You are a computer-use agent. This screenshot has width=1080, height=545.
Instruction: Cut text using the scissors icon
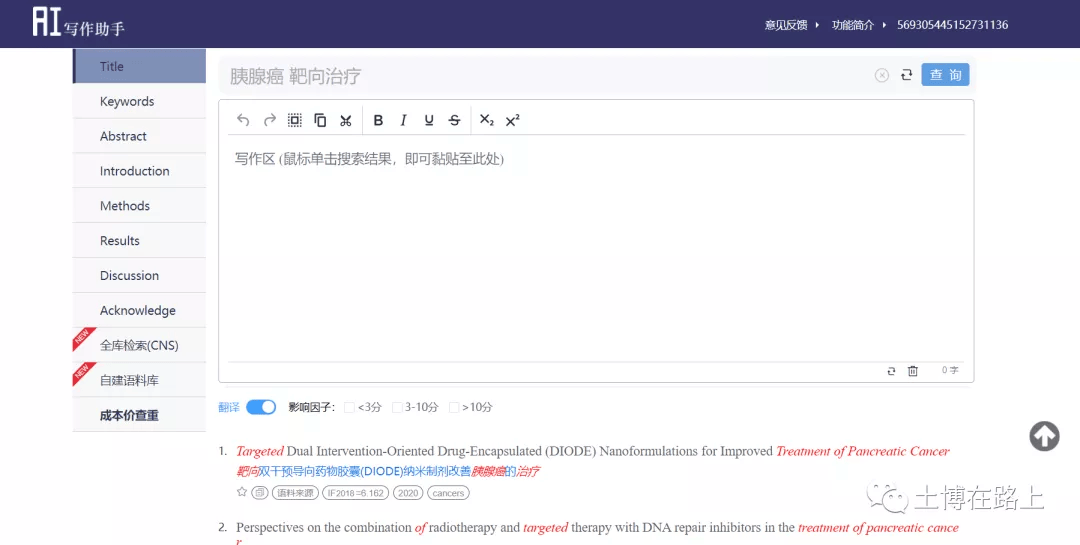346,121
